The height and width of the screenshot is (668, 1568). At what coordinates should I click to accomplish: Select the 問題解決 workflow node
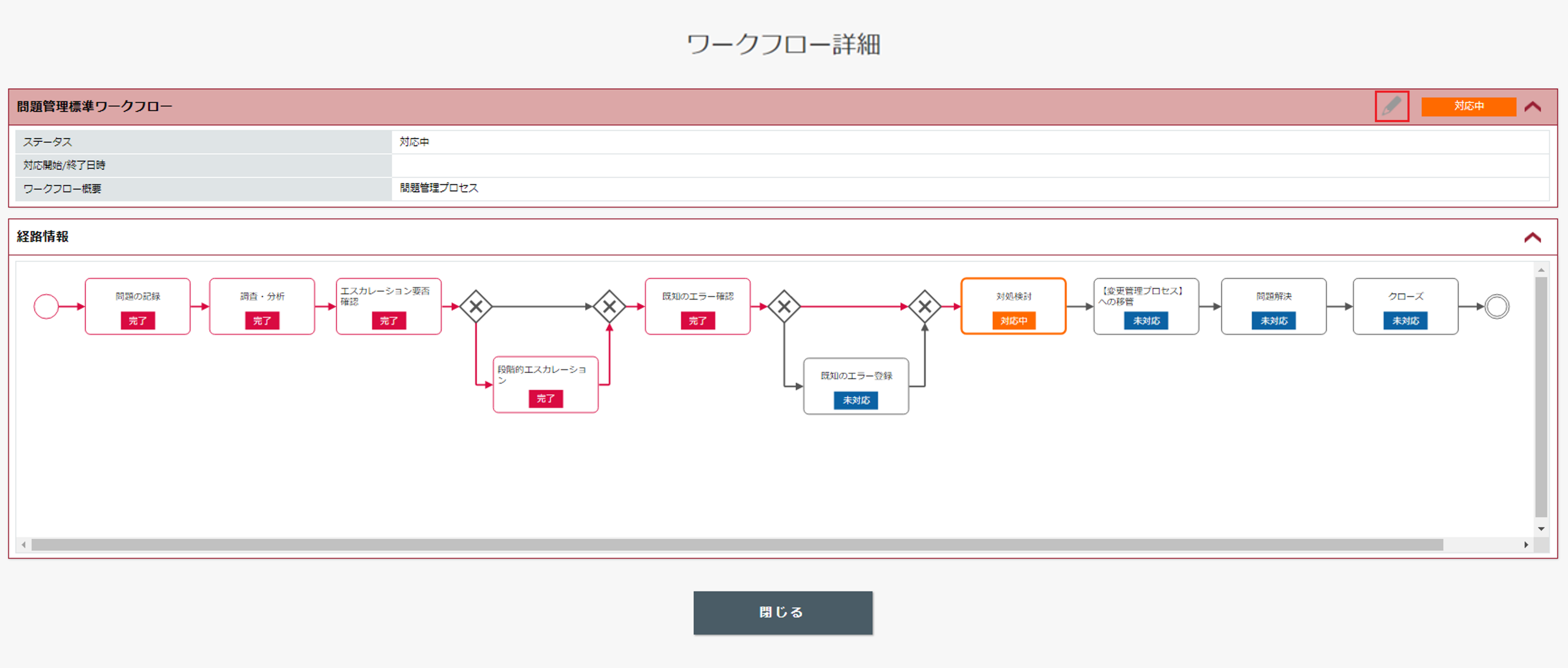pyautogui.click(x=1273, y=306)
